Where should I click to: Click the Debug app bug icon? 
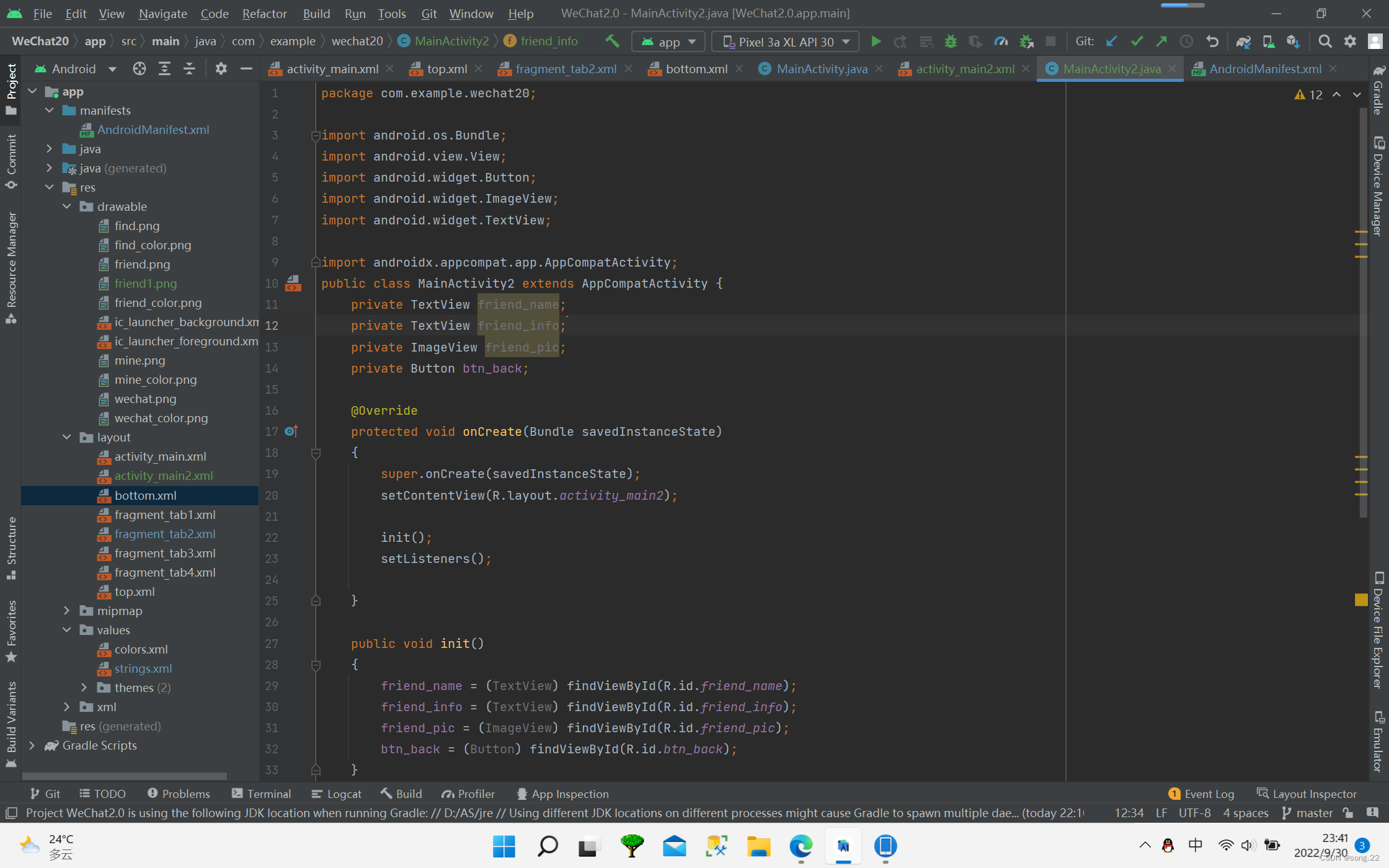(950, 42)
